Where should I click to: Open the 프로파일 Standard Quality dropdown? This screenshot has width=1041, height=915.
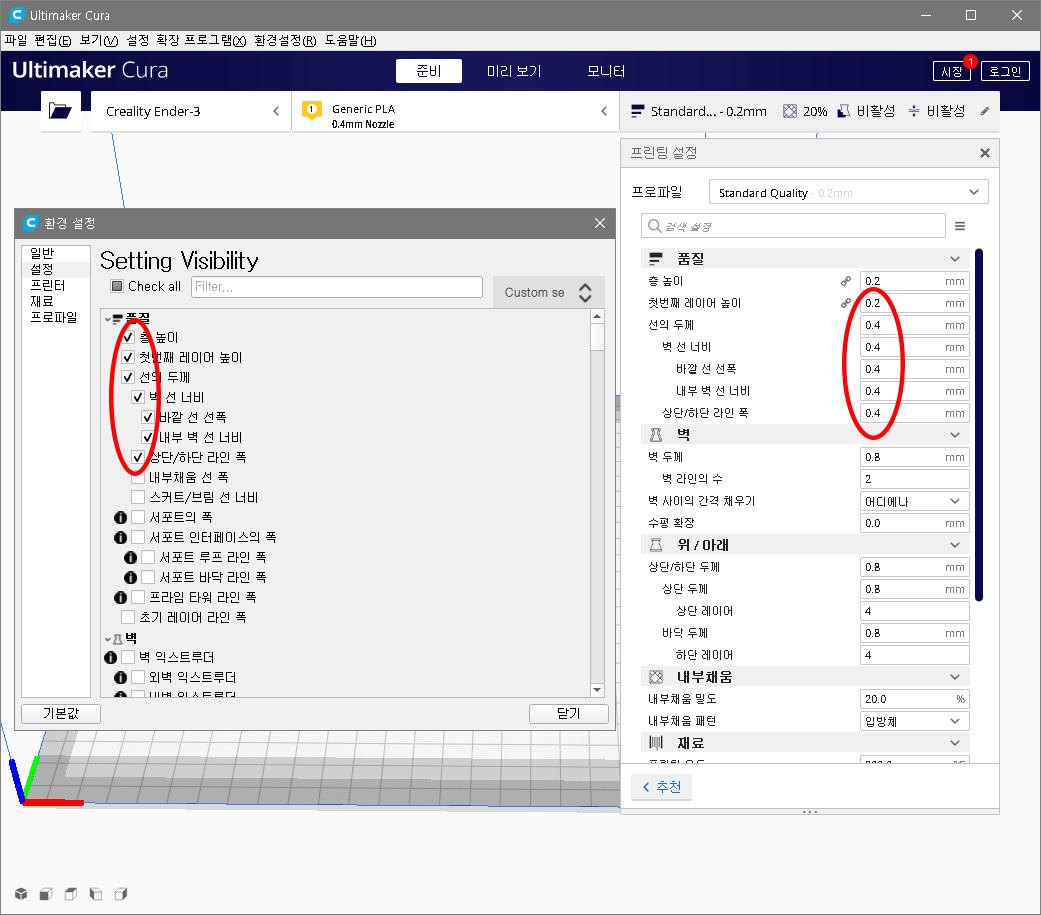(x=848, y=193)
